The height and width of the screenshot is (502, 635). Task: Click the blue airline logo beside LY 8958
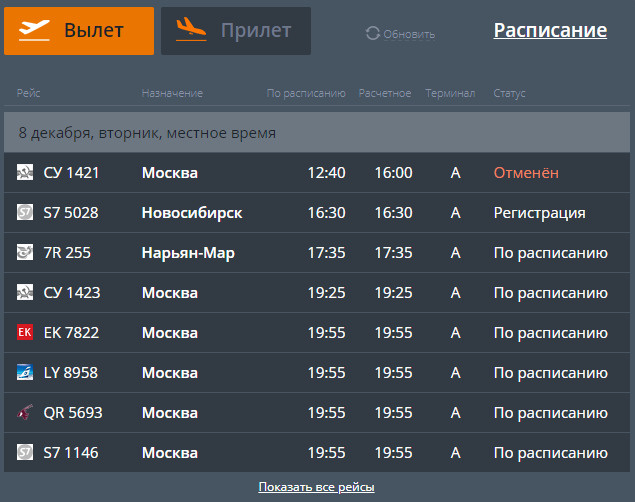tap(25, 372)
